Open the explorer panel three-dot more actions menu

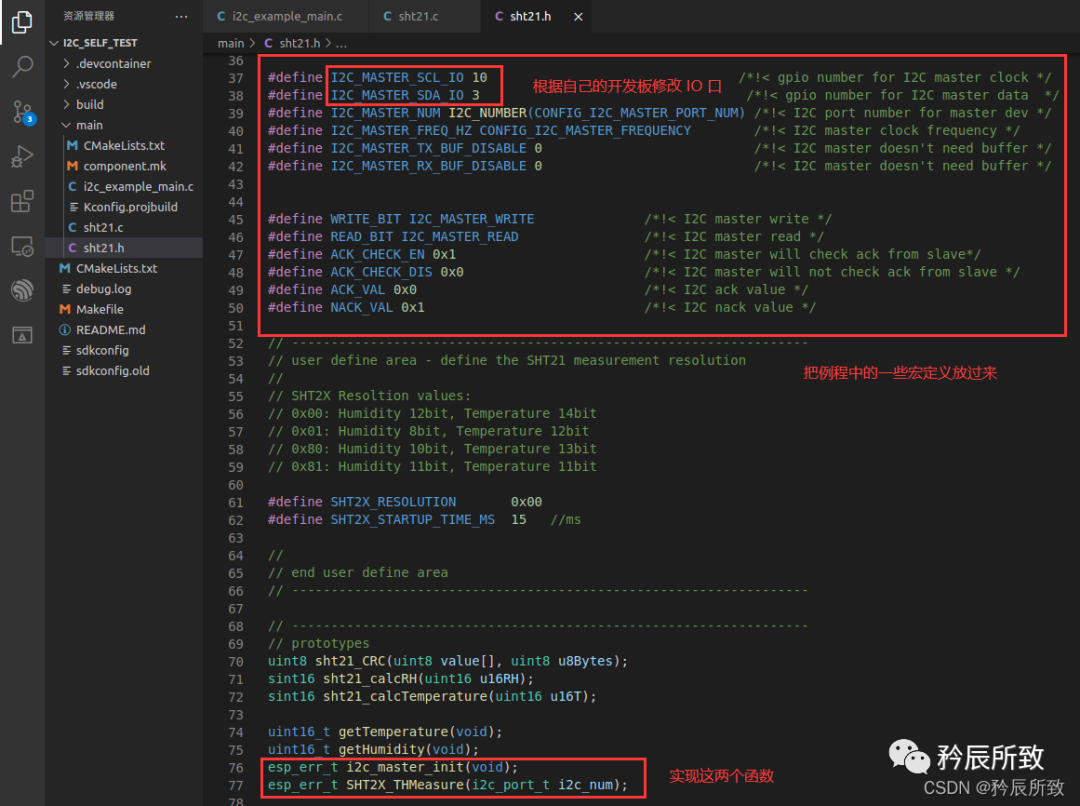pyautogui.click(x=181, y=16)
